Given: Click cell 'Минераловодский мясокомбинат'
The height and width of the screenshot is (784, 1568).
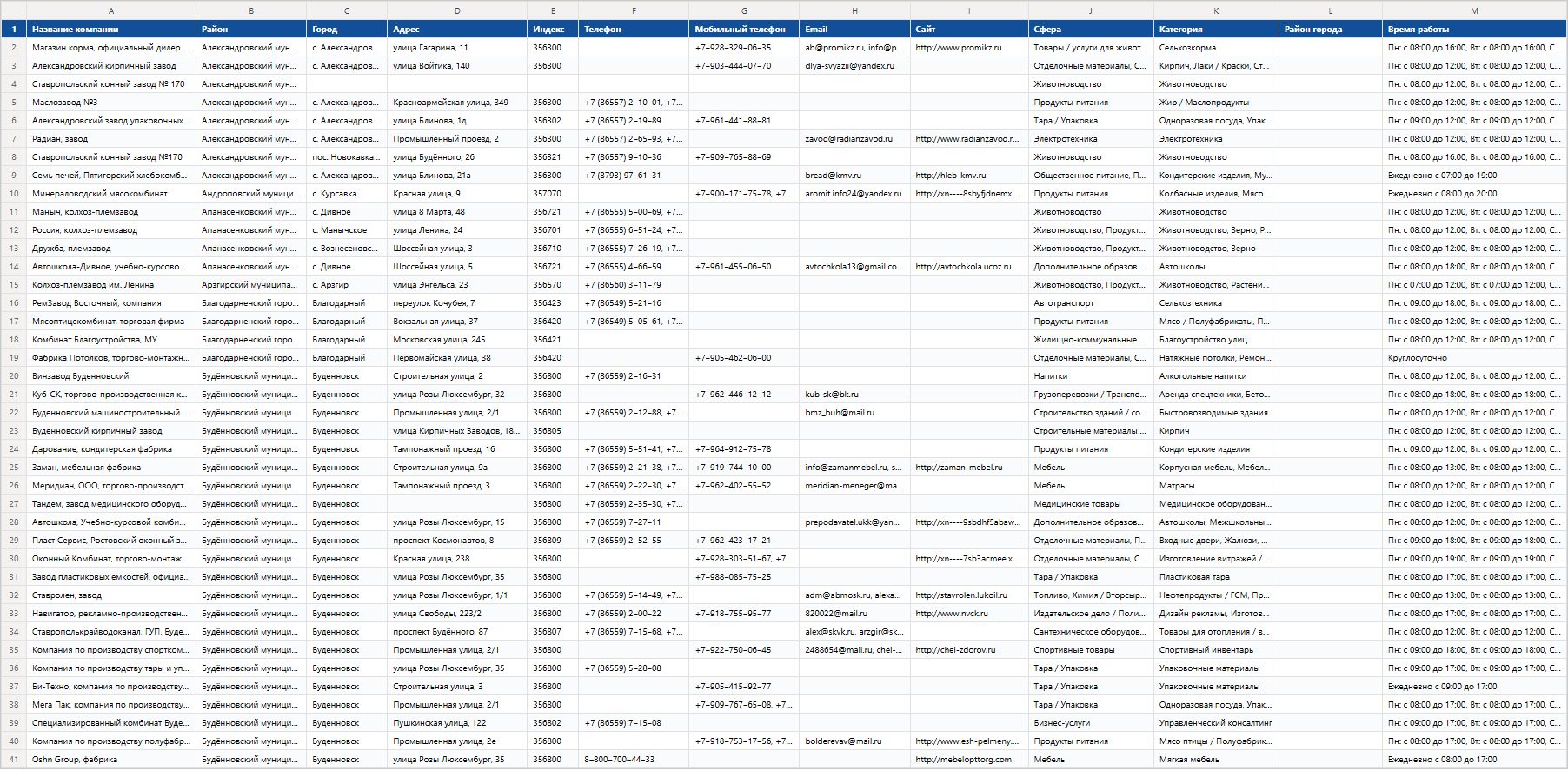Looking at the screenshot, I should pos(111,193).
